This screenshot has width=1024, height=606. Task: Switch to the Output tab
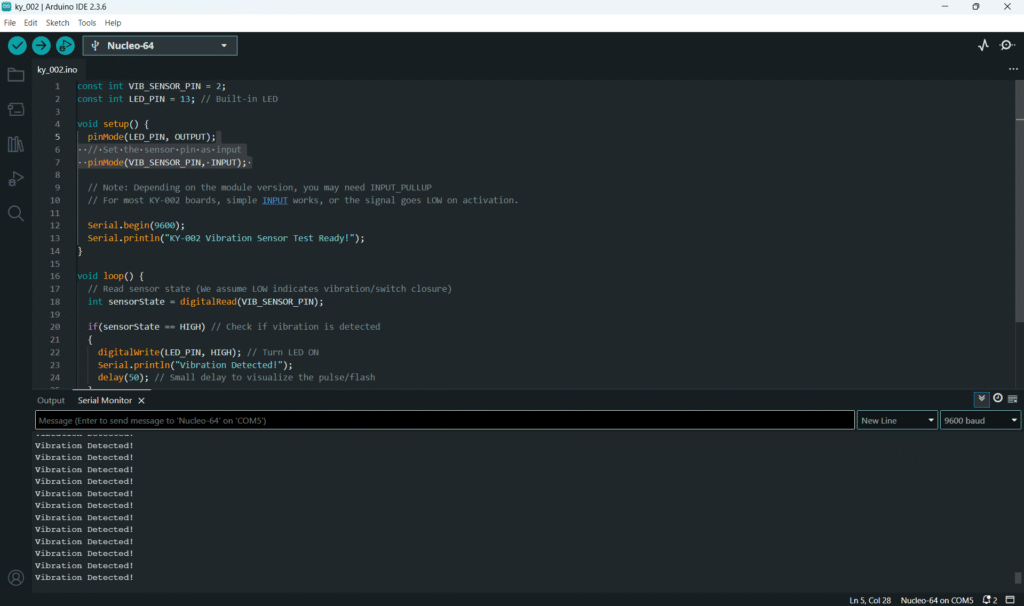click(x=51, y=400)
